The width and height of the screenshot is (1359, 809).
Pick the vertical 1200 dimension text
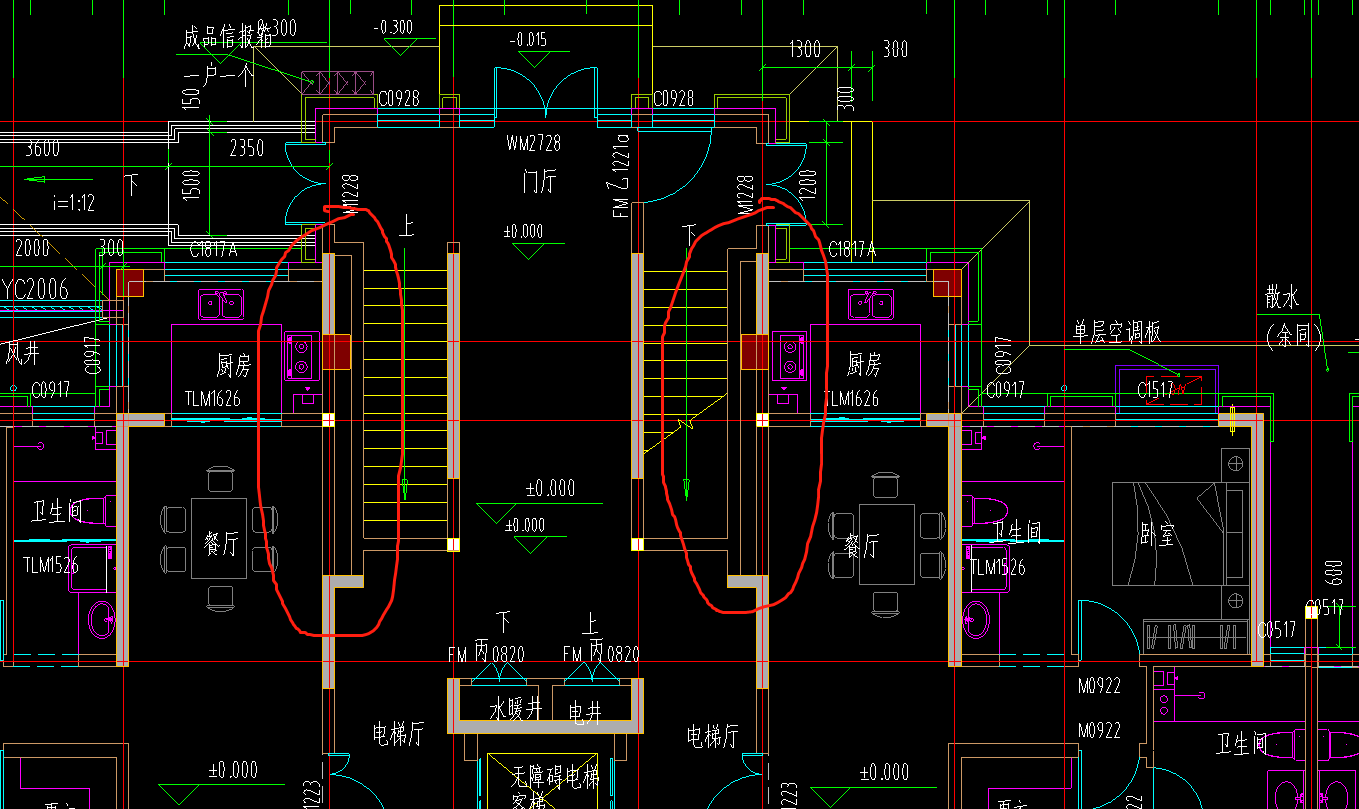(808, 185)
